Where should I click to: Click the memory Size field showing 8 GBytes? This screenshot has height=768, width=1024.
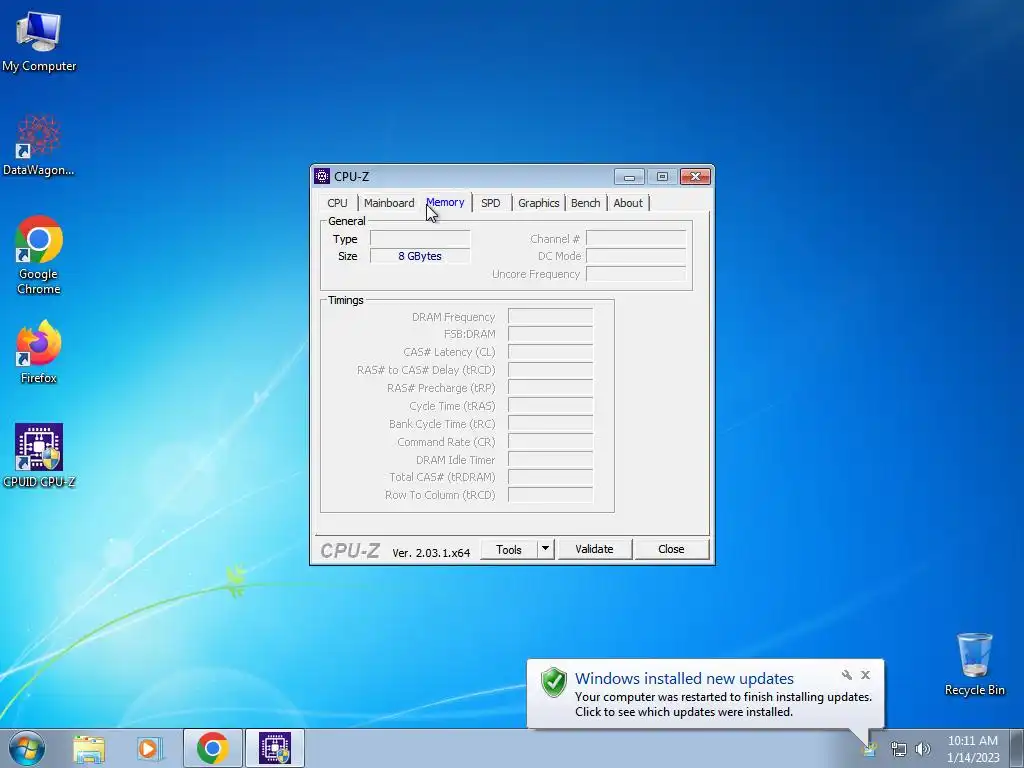coord(420,256)
